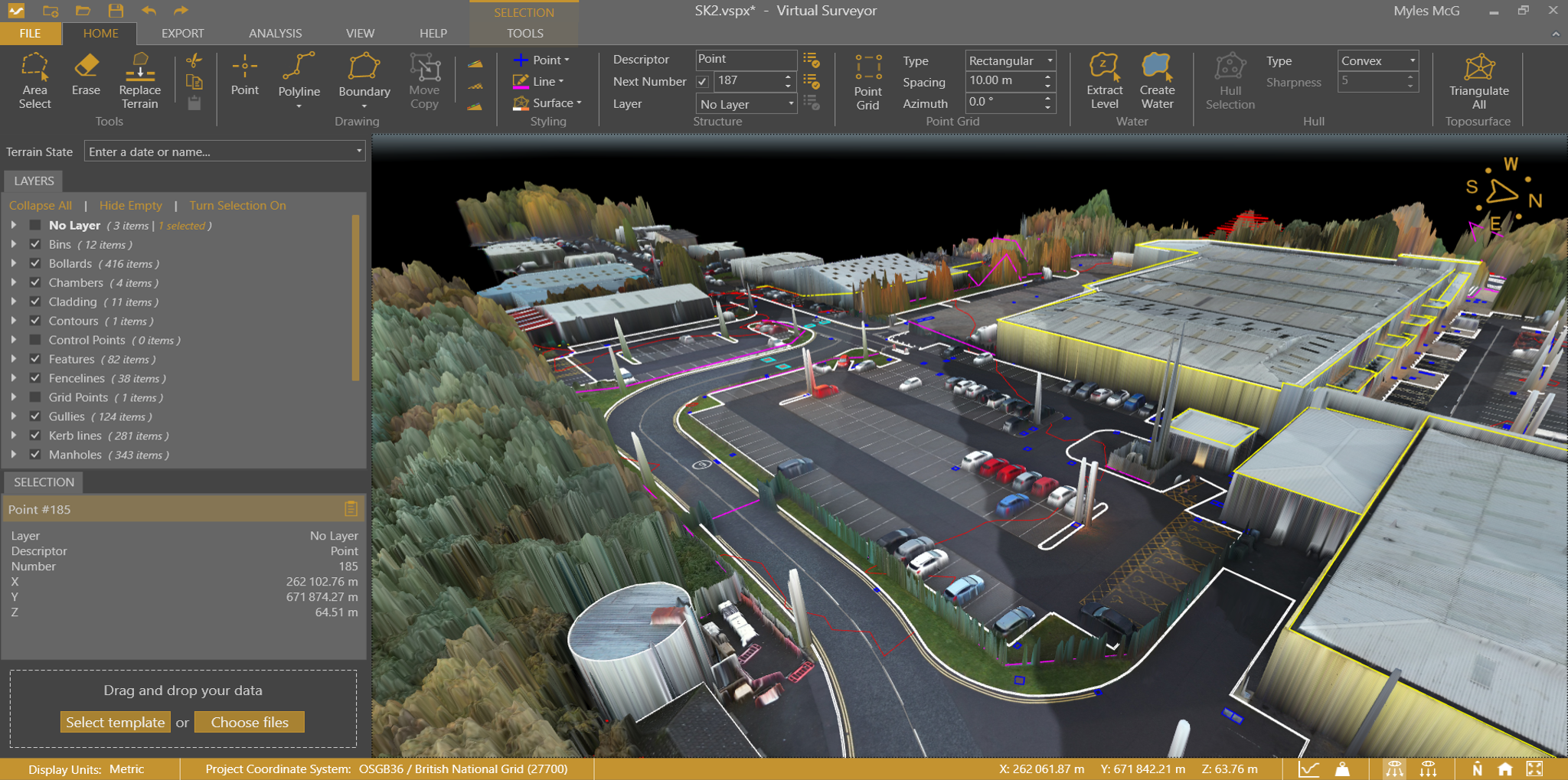1568x780 pixels.
Task: Click the Collapse All link
Action: click(41, 205)
